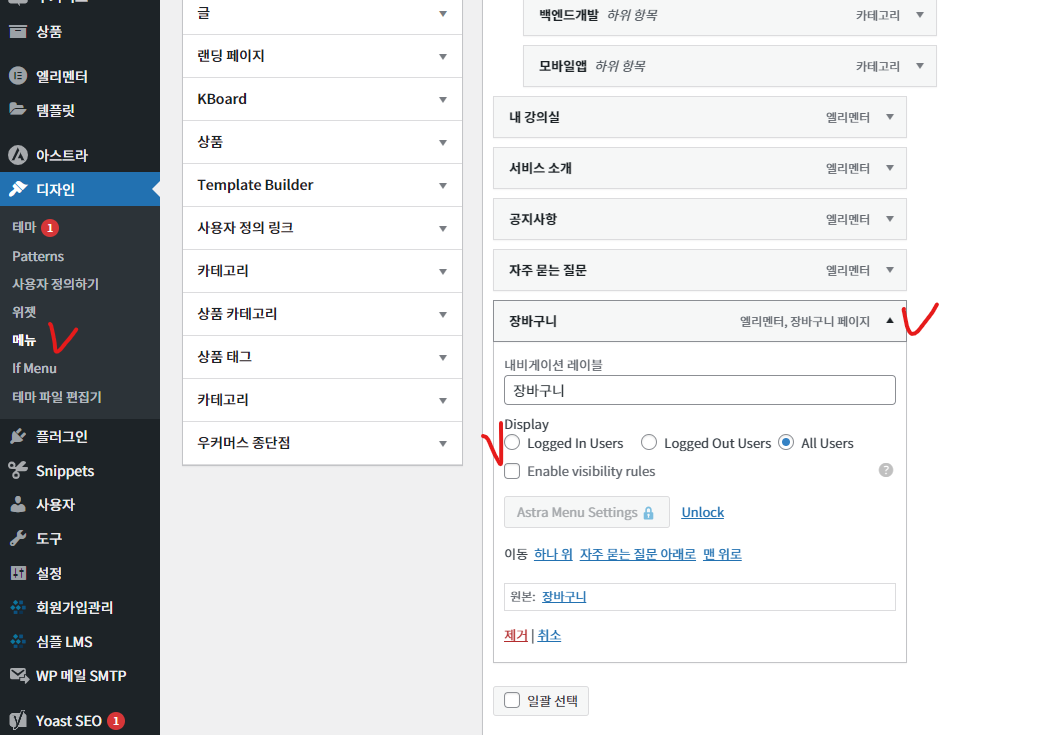Expand the 글 panel
This screenshot has width=1048, height=735.
(x=322, y=13)
